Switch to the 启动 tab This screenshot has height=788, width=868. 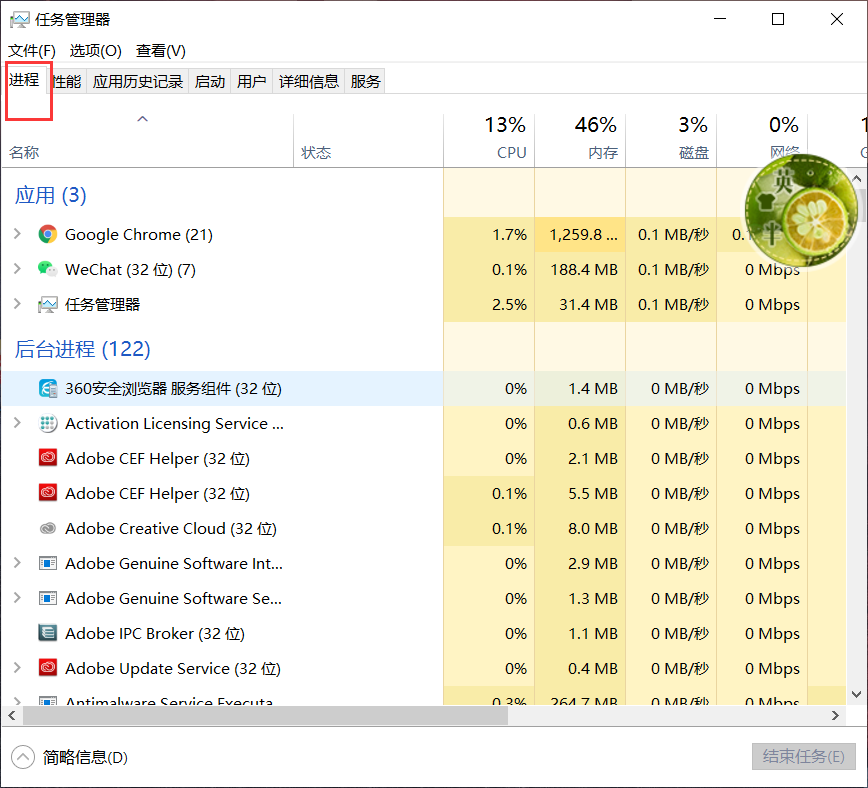point(209,81)
